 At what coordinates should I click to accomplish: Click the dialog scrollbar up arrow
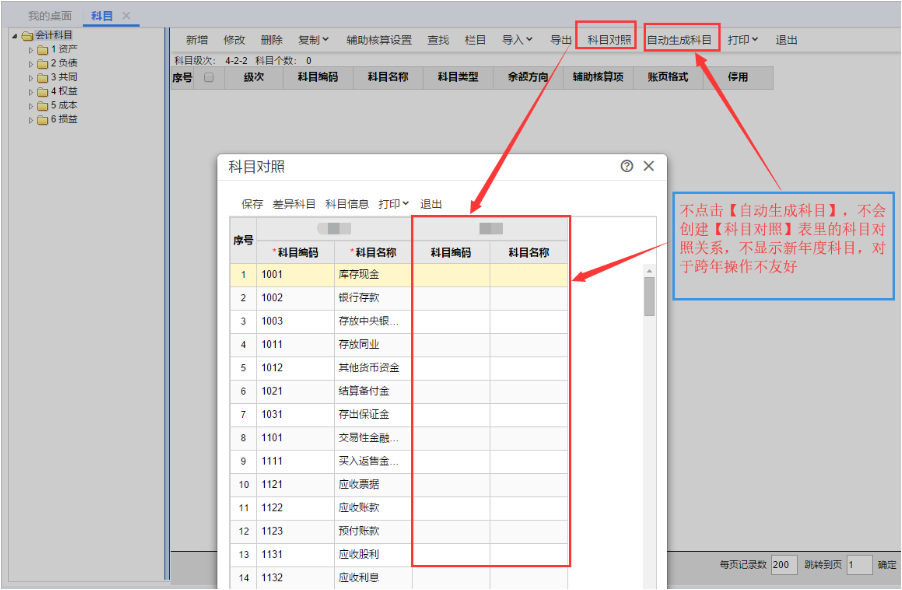tap(649, 270)
